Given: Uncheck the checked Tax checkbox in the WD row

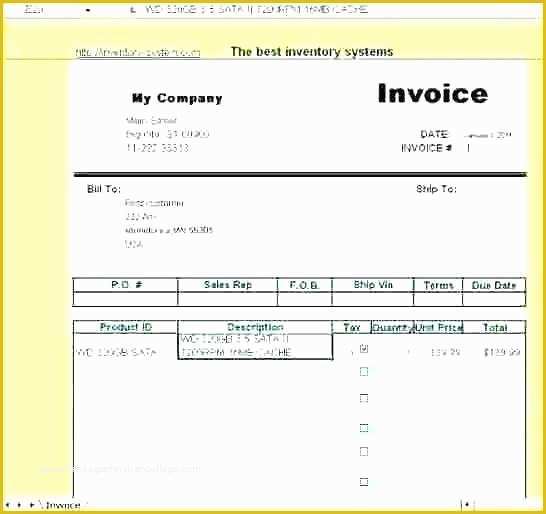Looking at the screenshot, I should [x=364, y=348].
